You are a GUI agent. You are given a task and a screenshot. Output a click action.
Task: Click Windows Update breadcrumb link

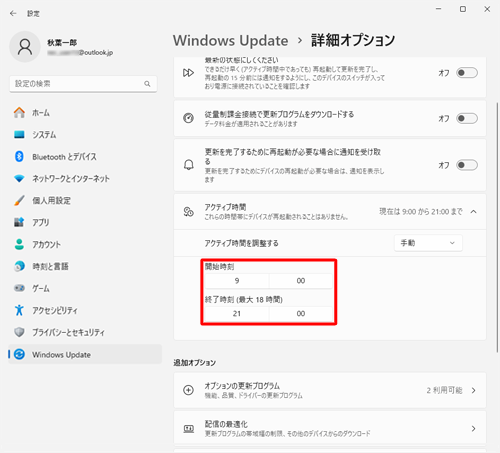(230, 40)
